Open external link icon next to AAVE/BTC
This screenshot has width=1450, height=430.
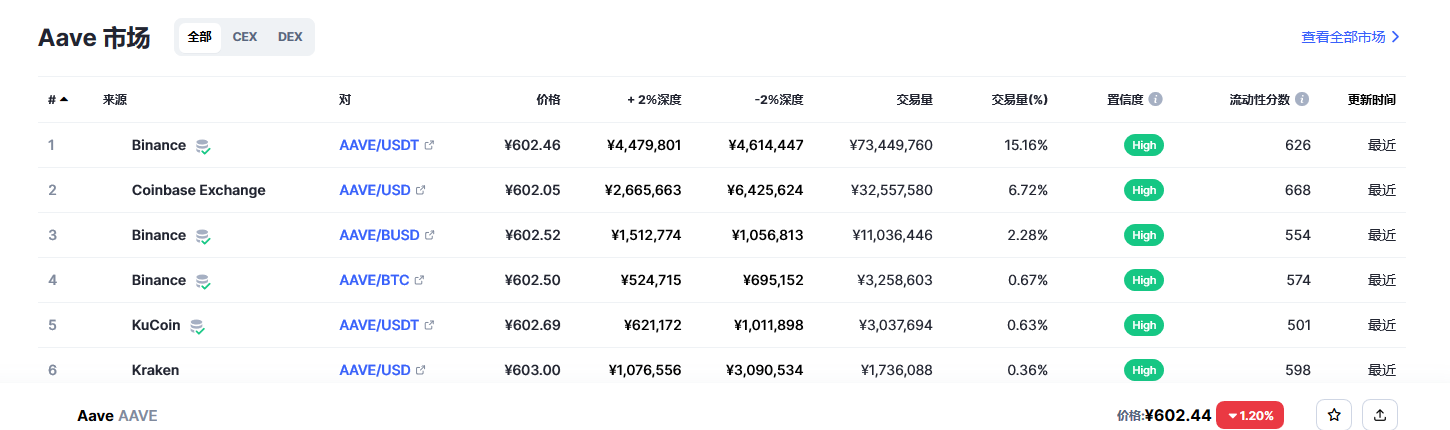(x=420, y=281)
